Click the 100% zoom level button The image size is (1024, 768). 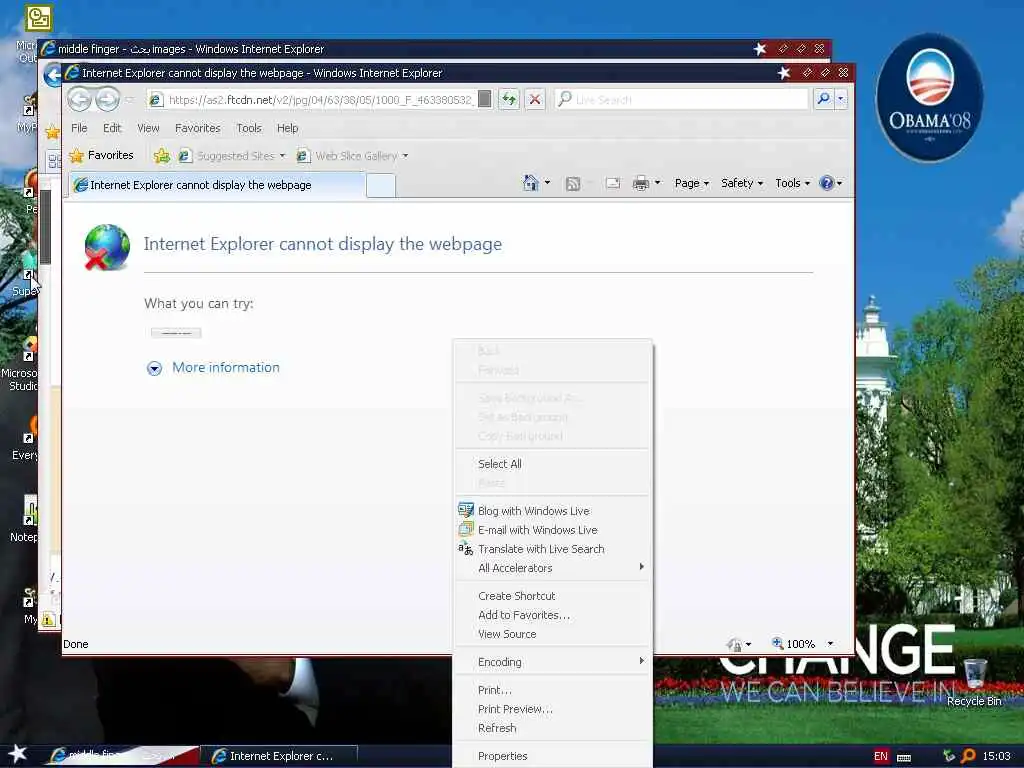pyautogui.click(x=793, y=643)
